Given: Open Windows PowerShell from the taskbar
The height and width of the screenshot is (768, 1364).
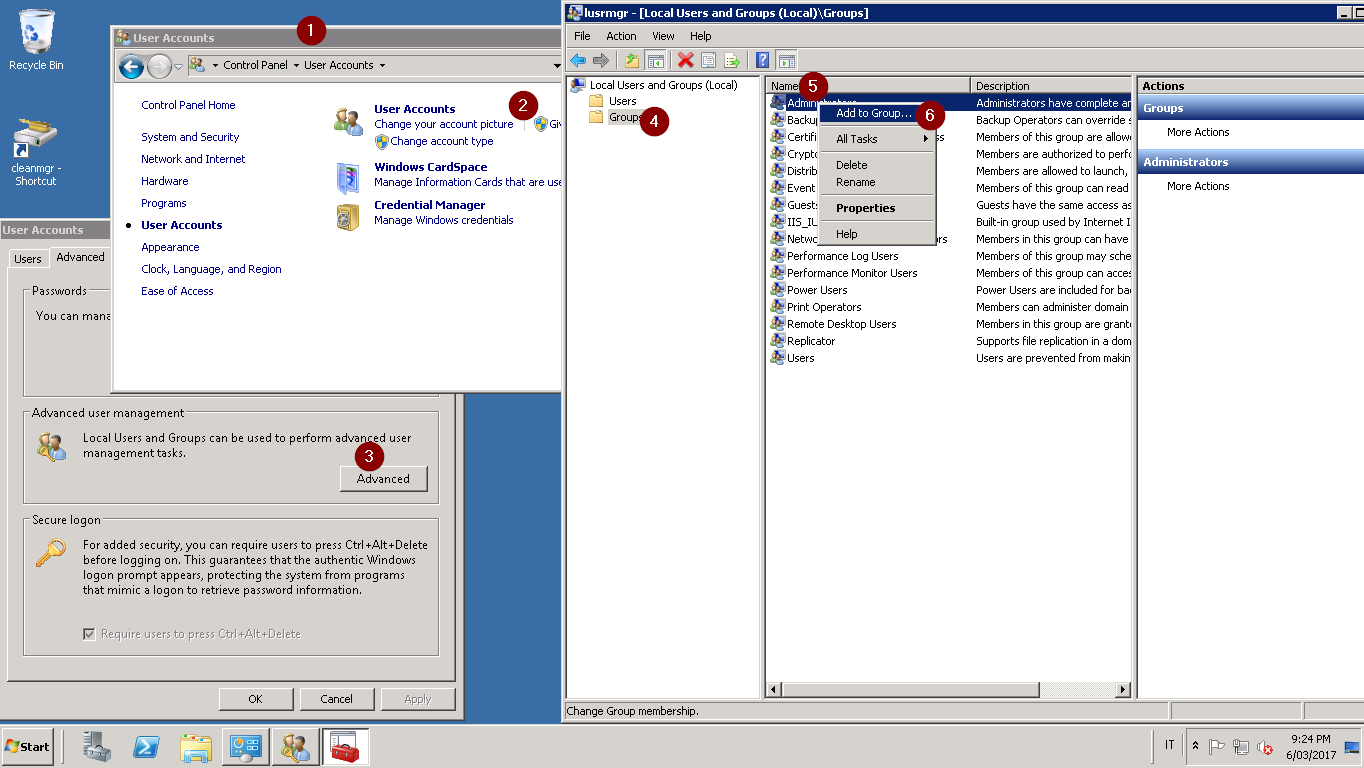Looking at the screenshot, I should [x=147, y=746].
